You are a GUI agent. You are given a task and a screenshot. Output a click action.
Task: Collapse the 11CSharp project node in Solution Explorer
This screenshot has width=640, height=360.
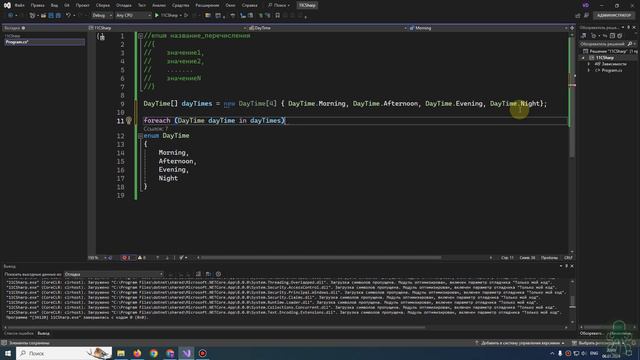[x=583, y=58]
